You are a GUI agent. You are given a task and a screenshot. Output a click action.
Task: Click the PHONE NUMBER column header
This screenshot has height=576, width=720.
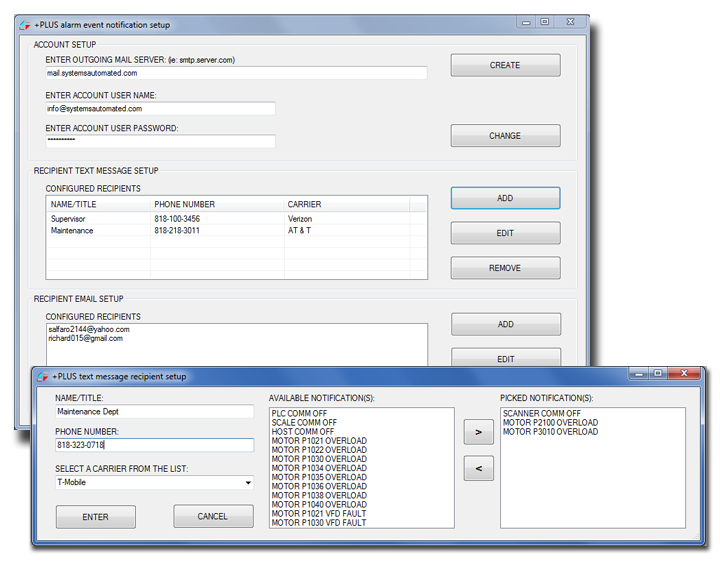(217, 204)
